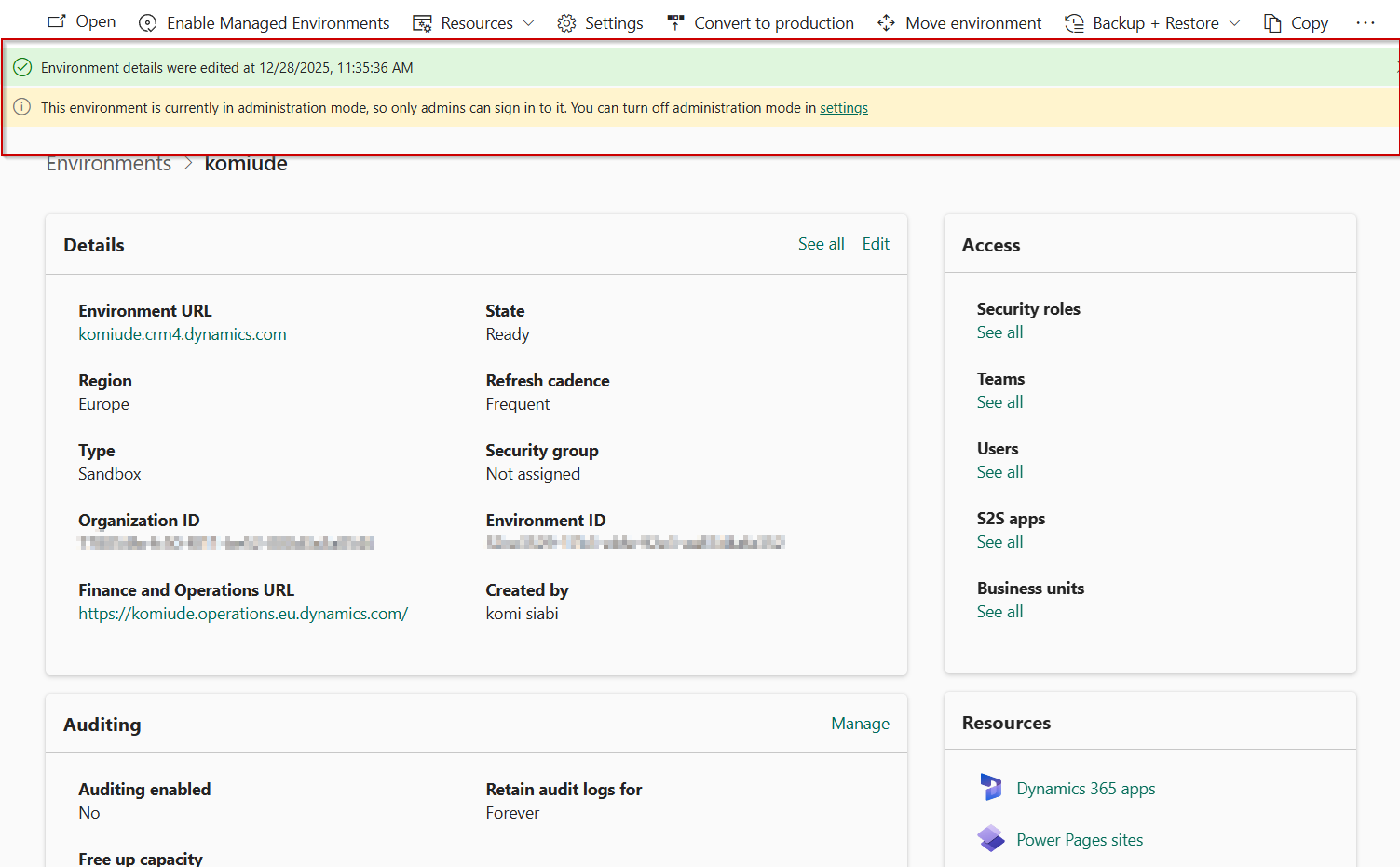Open the Finance and Operations URL link
1400x867 pixels.
click(243, 614)
